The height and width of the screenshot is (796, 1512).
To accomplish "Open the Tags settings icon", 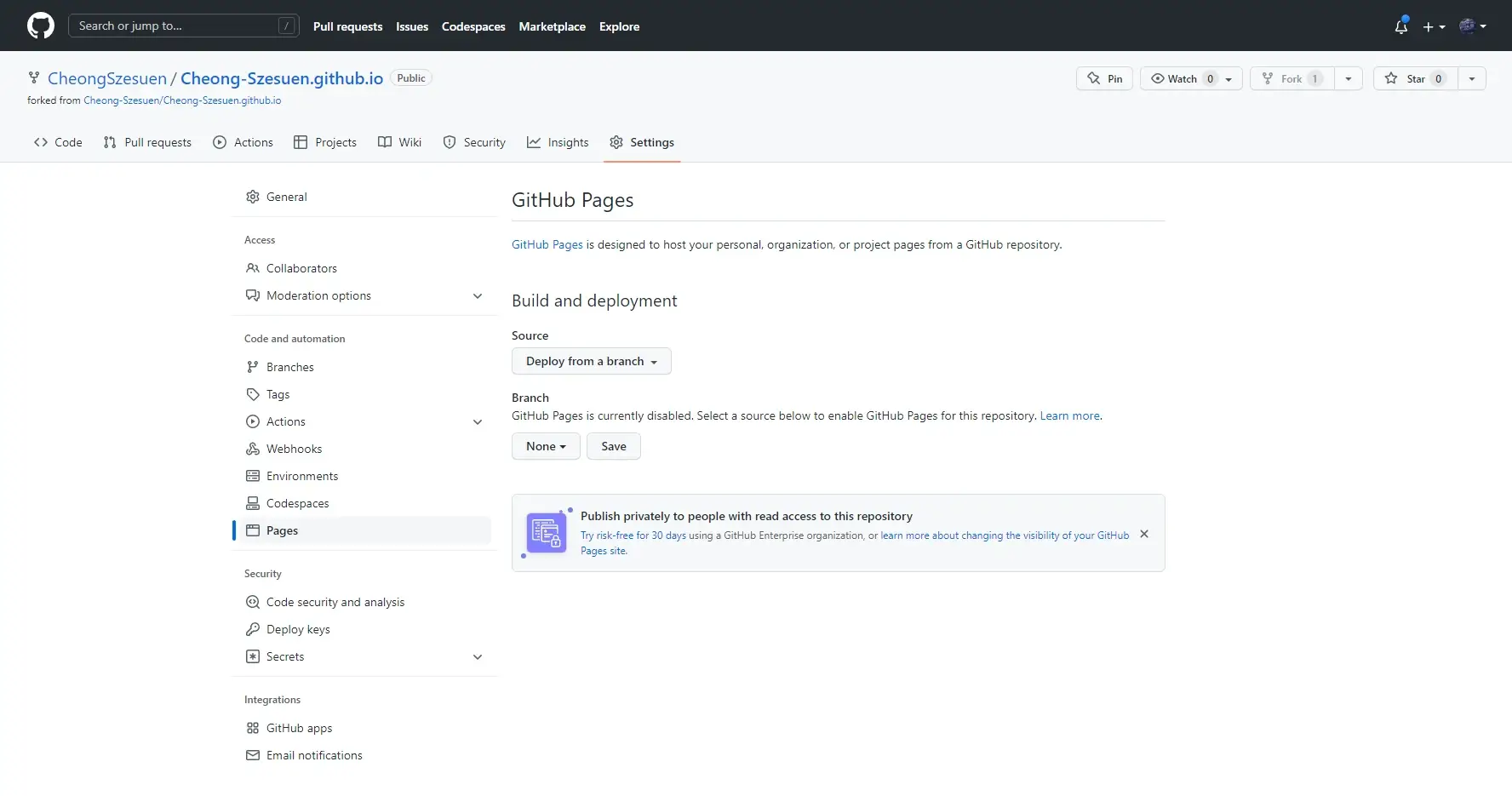I will click(253, 394).
